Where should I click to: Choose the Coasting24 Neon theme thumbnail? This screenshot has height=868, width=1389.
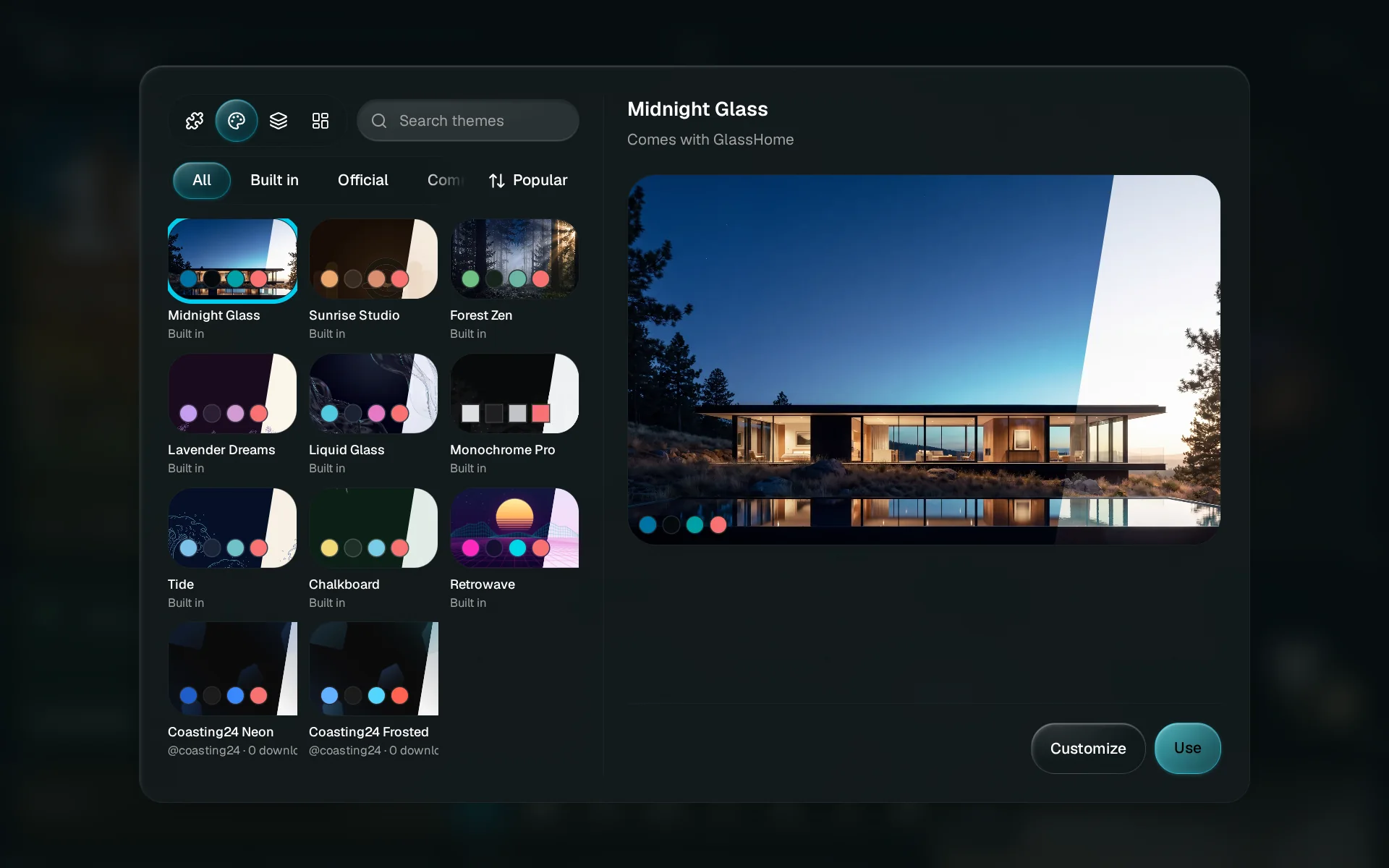[232, 669]
